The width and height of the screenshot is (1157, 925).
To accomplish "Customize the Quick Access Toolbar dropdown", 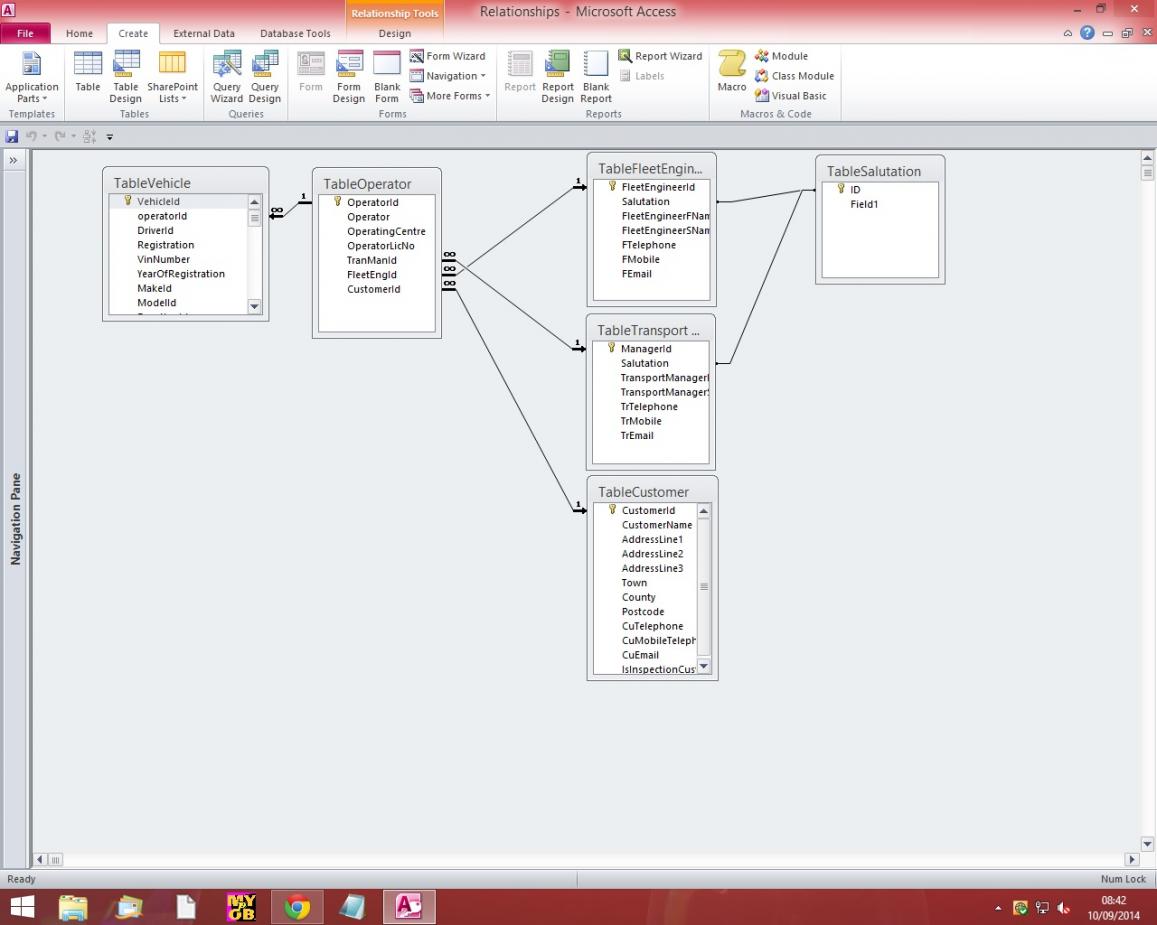I will tap(110, 136).
